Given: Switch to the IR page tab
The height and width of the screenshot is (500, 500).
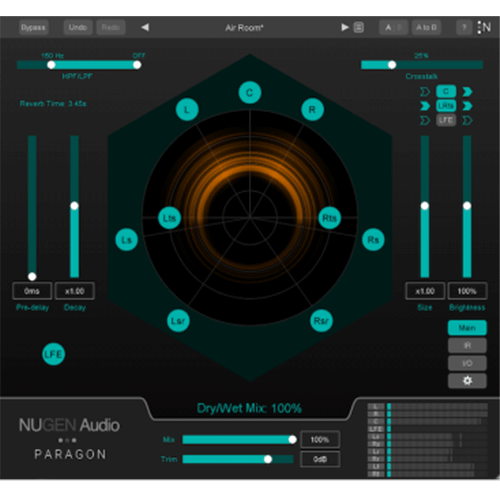Looking at the screenshot, I should click(467, 345).
